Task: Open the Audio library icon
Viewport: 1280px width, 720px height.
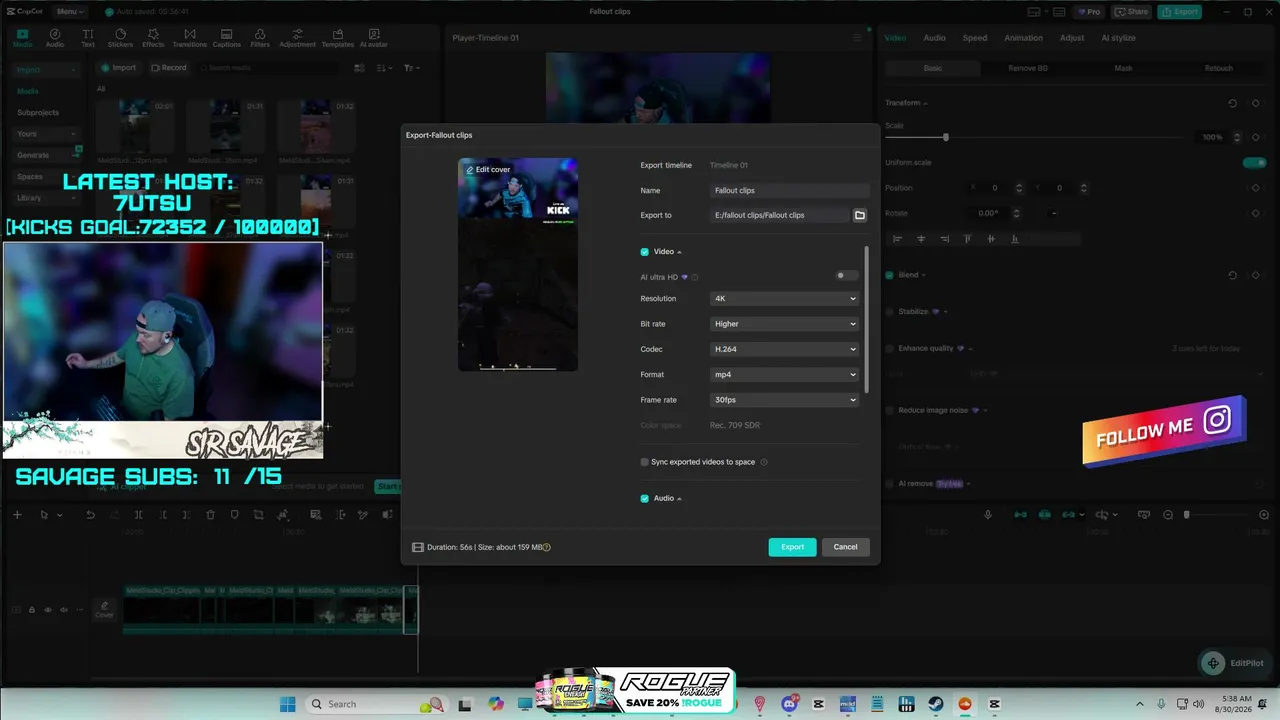Action: pyautogui.click(x=55, y=38)
